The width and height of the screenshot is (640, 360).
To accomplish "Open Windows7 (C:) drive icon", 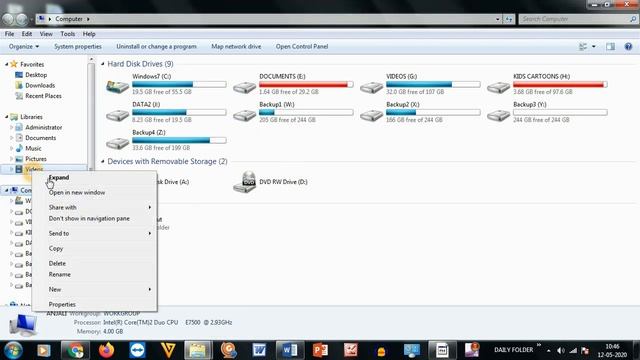I will 118,86.
